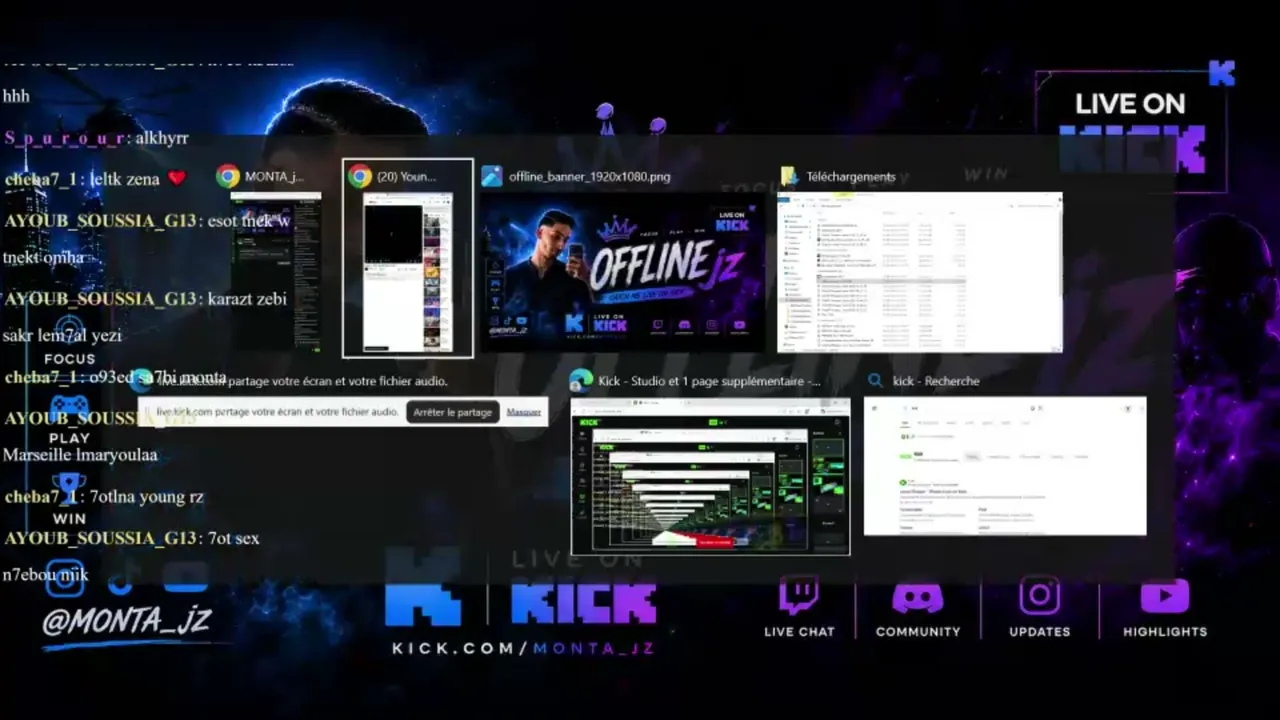Screen dimensions: 1280x720
Task: Click the chat message cheba7_1: 7otlna young rz
Action: (x=103, y=497)
